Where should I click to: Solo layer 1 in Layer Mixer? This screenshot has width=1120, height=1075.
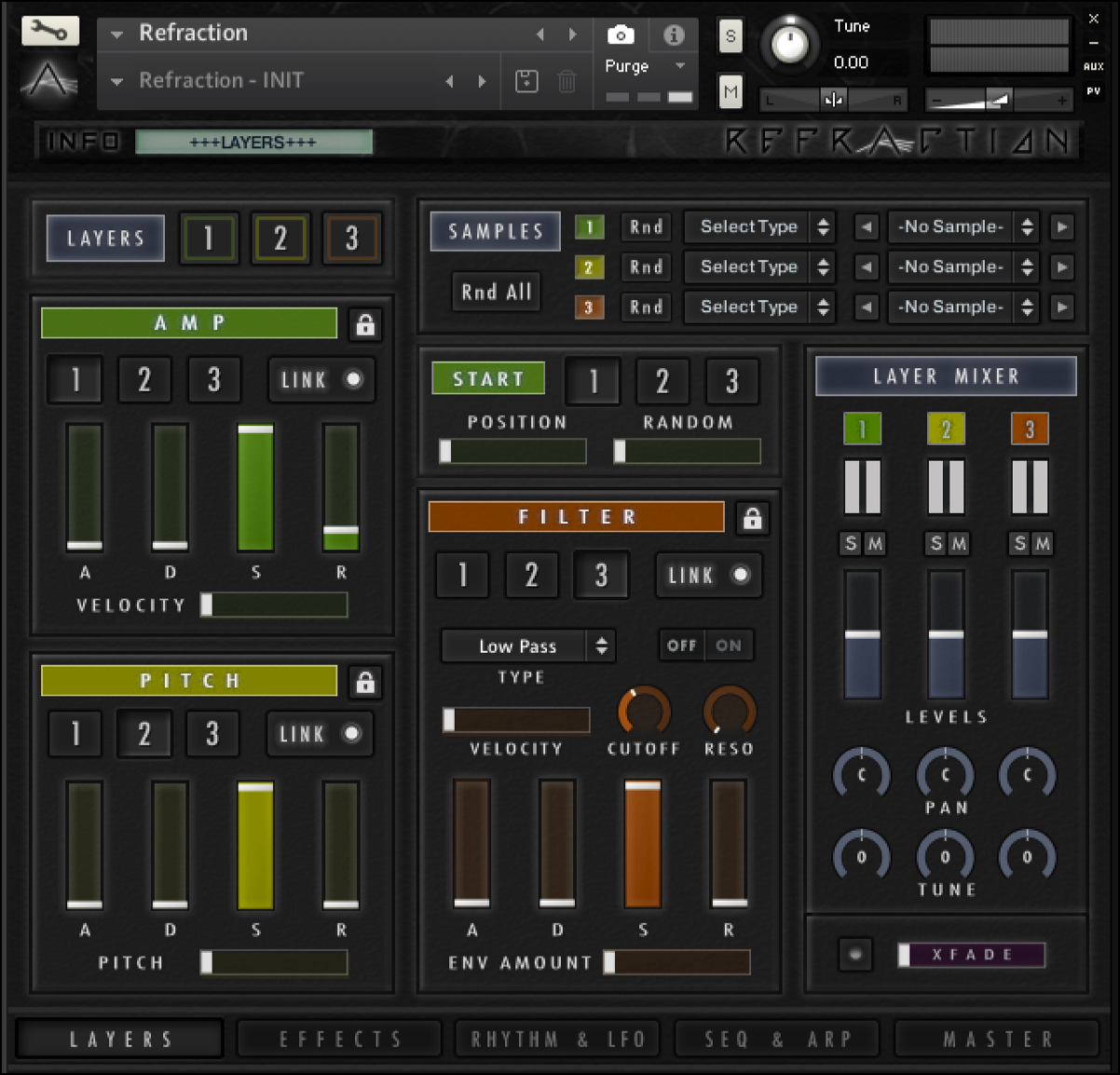point(851,543)
